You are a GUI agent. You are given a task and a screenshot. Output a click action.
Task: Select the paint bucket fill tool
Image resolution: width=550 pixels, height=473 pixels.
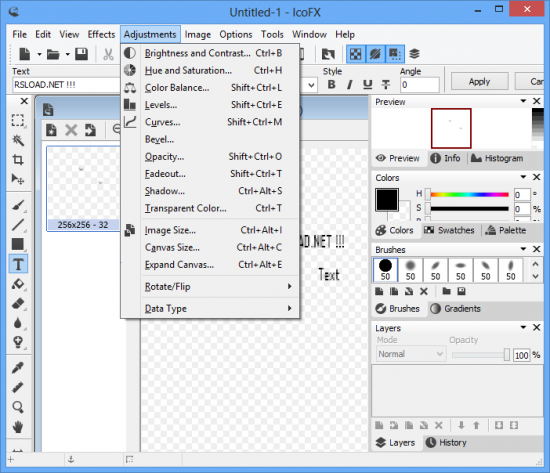pos(18,284)
